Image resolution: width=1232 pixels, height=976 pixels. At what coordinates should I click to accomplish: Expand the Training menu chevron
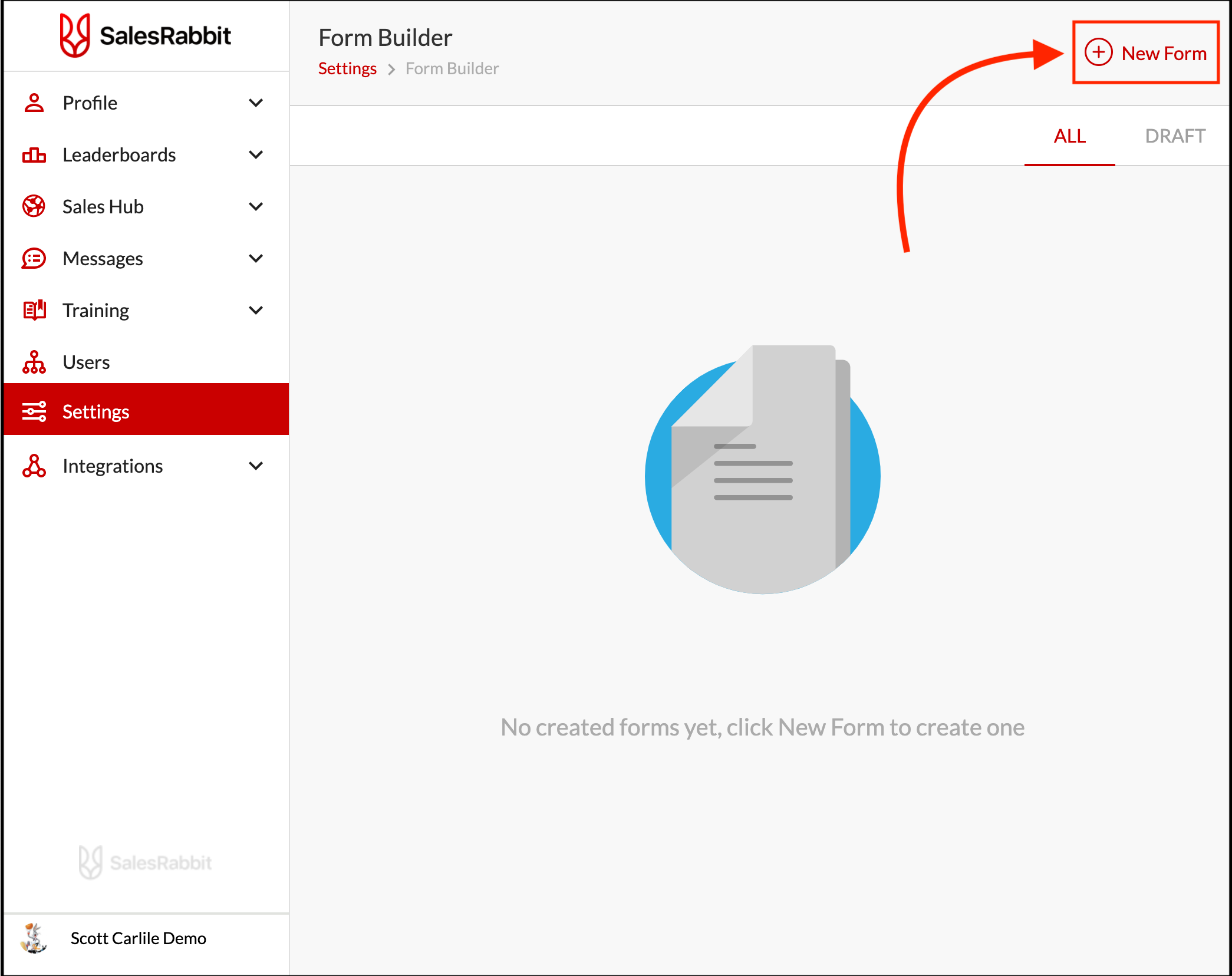point(256,310)
